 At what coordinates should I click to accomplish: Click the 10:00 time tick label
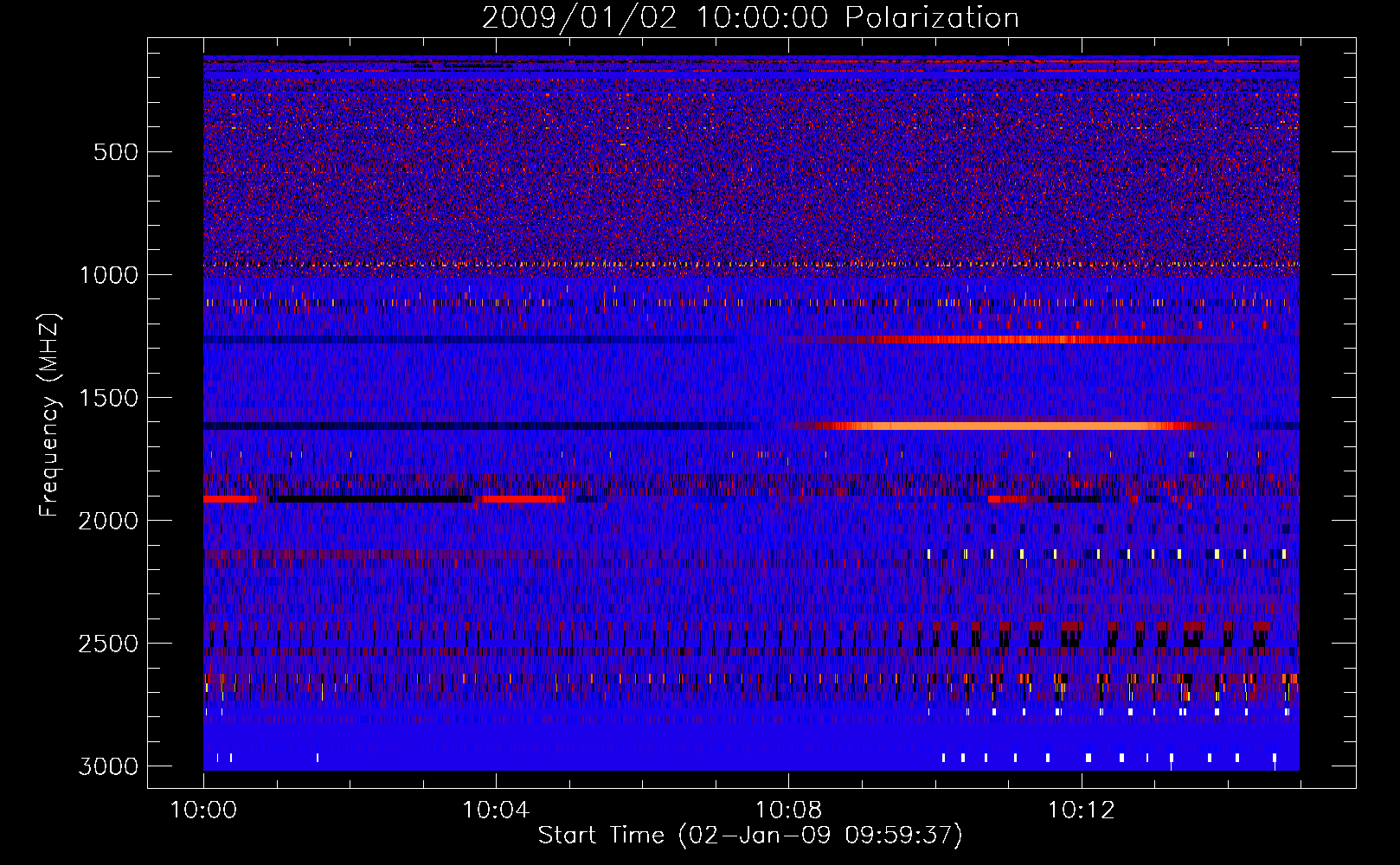(x=203, y=811)
